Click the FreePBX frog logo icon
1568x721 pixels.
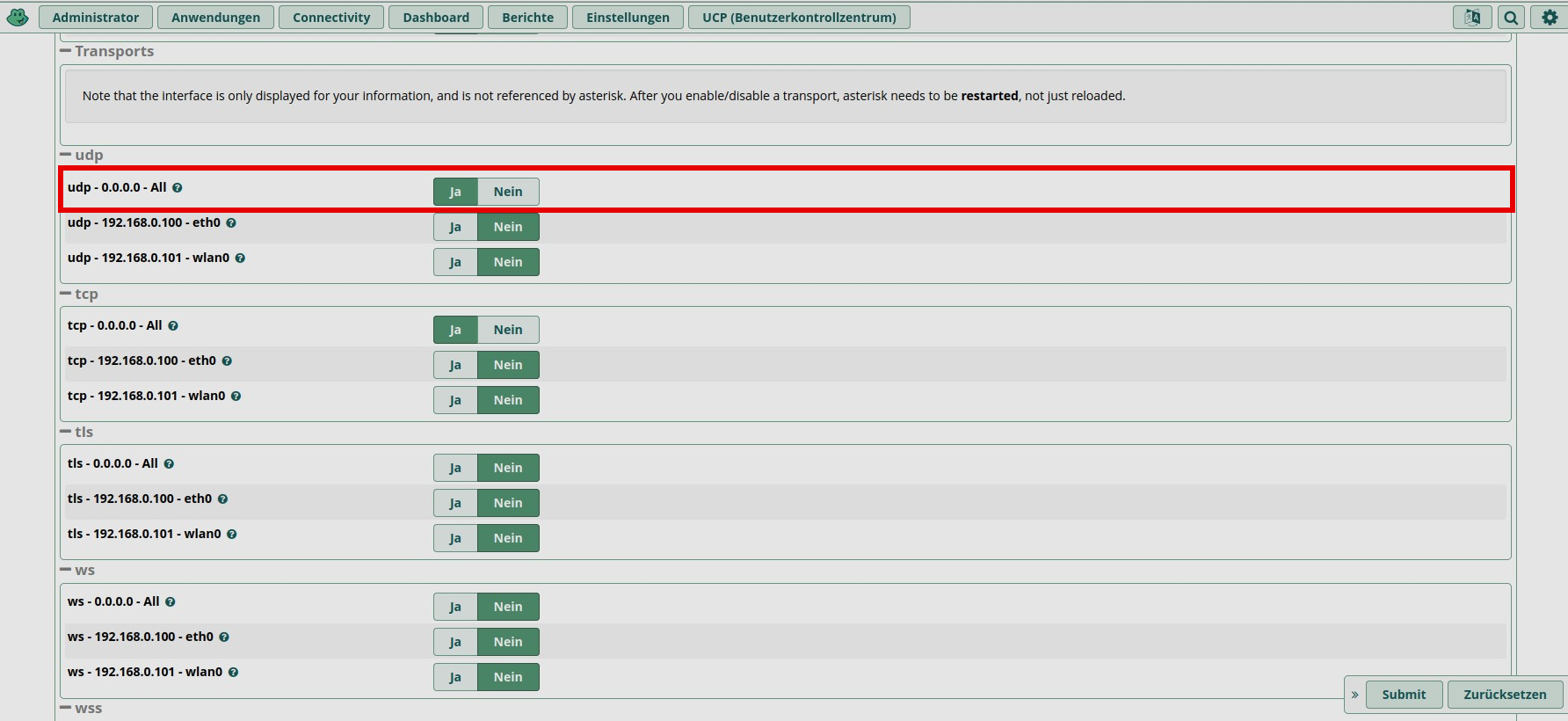point(18,17)
